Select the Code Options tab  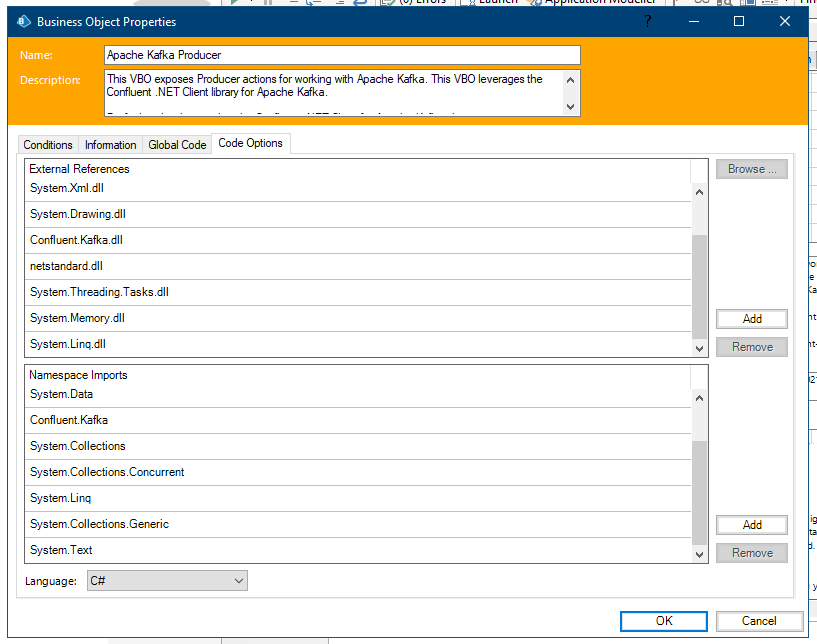click(x=251, y=143)
